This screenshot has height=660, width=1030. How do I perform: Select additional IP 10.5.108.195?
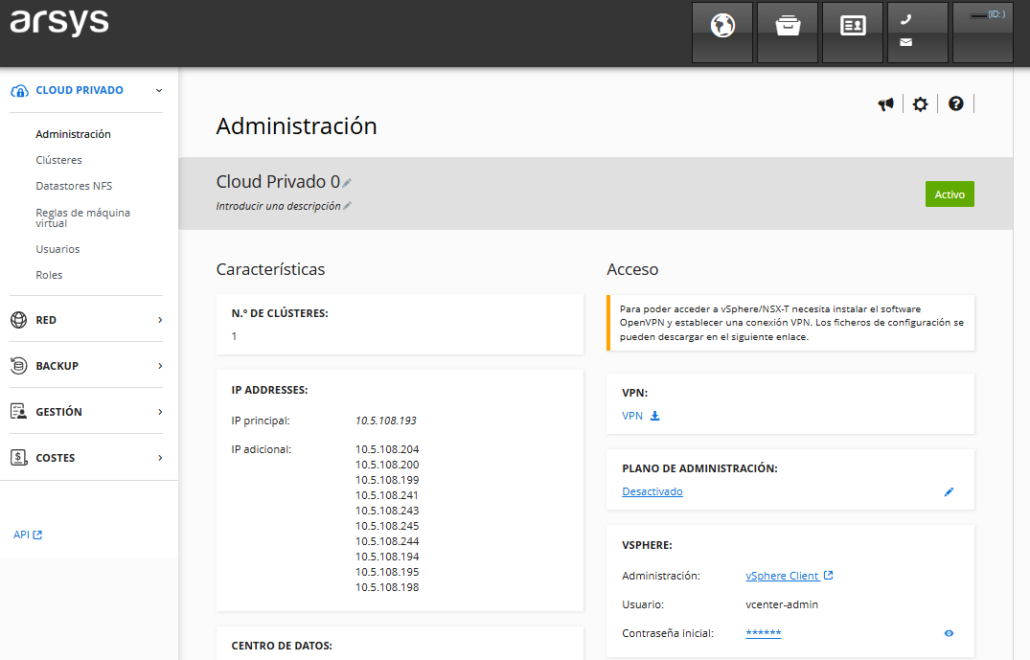pyautogui.click(x=388, y=572)
